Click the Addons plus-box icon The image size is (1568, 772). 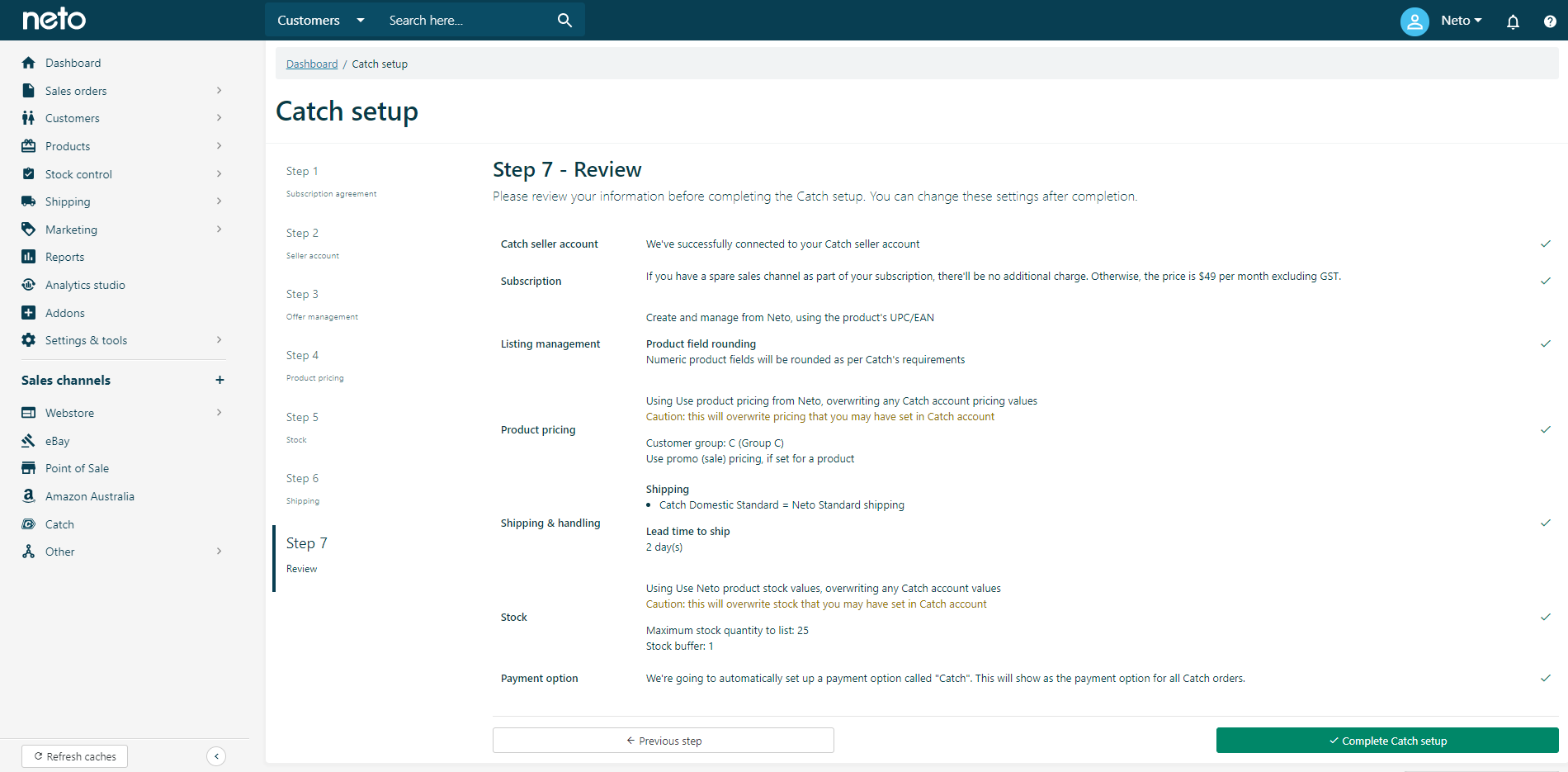pos(29,313)
